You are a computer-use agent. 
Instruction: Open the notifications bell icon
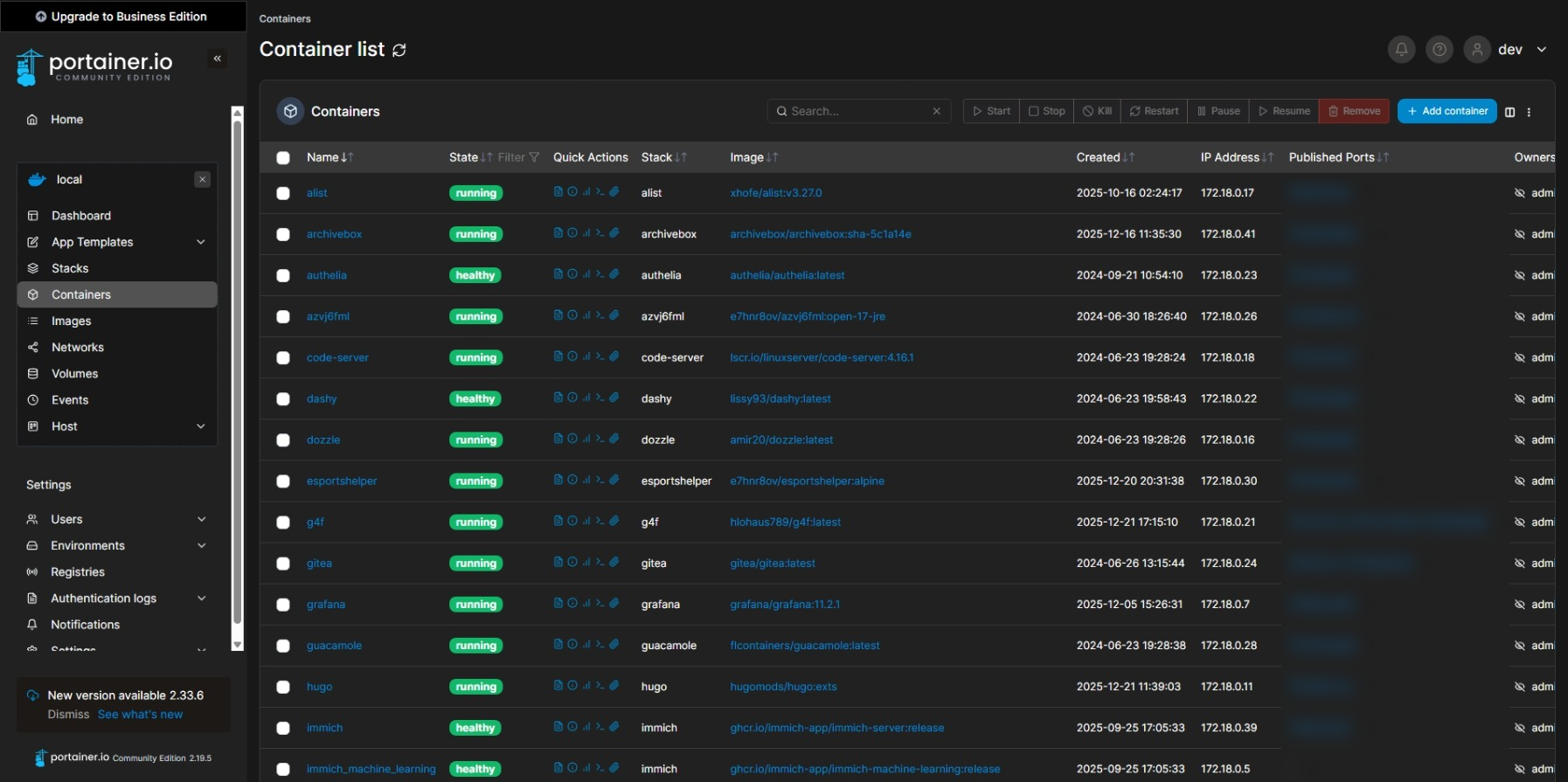(x=1401, y=50)
